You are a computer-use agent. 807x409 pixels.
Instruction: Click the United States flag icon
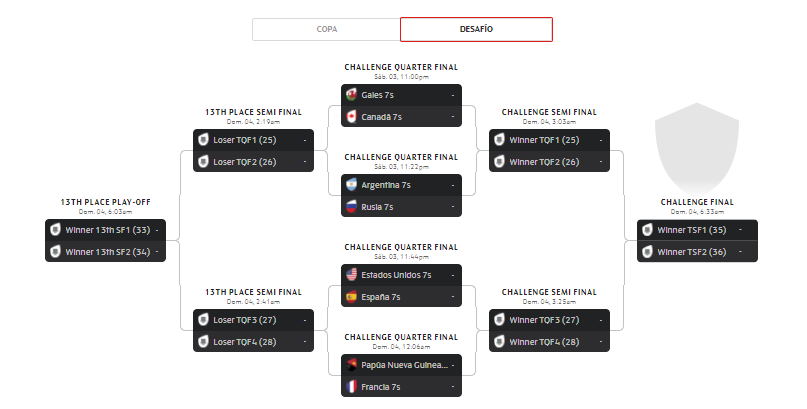[x=351, y=275]
